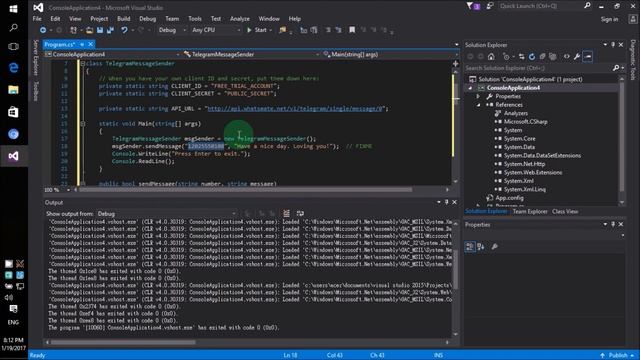Click Clear All icon in Output panel
The height and width of the screenshot is (360, 640).
(x=287, y=213)
